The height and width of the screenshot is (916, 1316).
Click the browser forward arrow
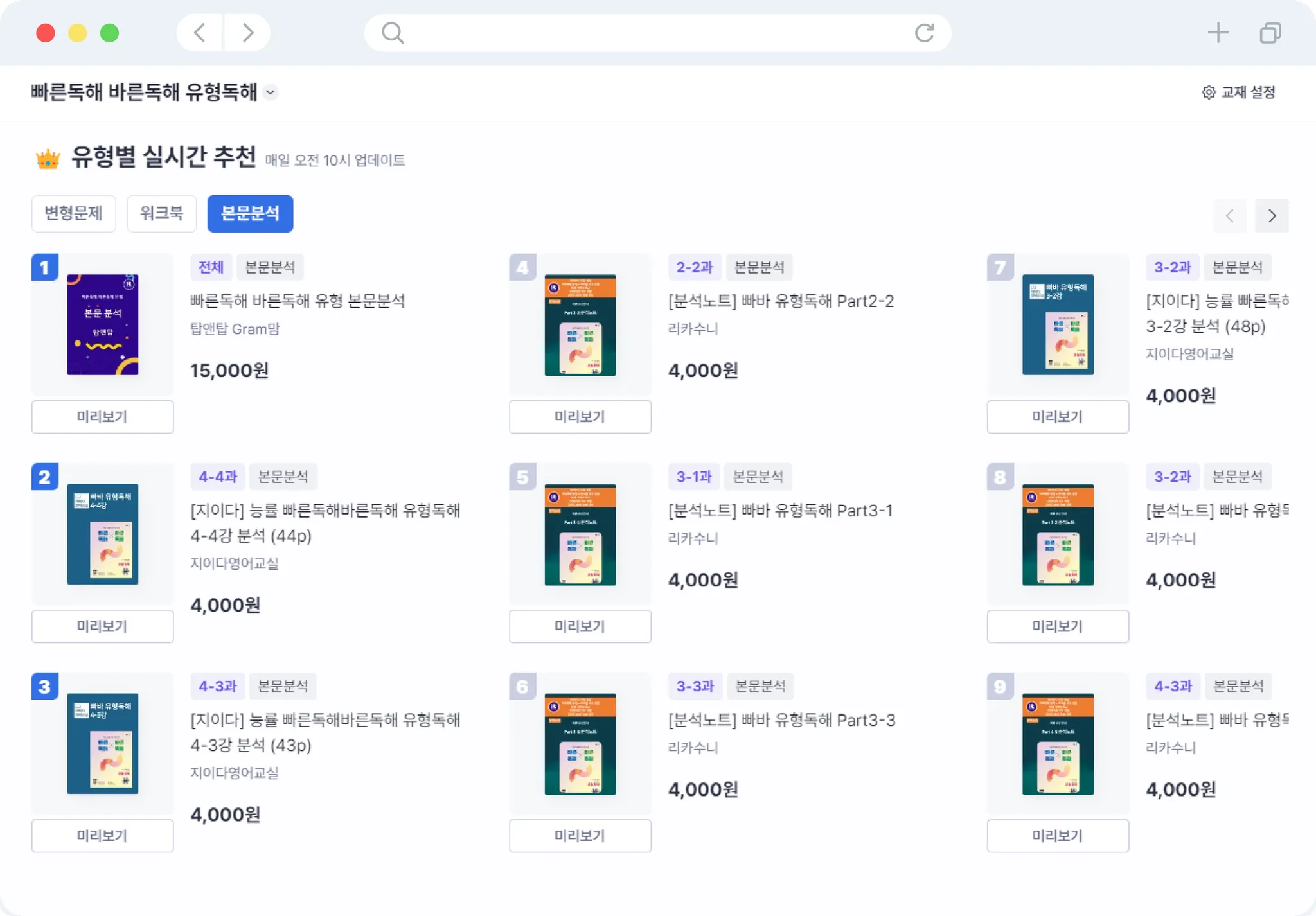click(247, 33)
